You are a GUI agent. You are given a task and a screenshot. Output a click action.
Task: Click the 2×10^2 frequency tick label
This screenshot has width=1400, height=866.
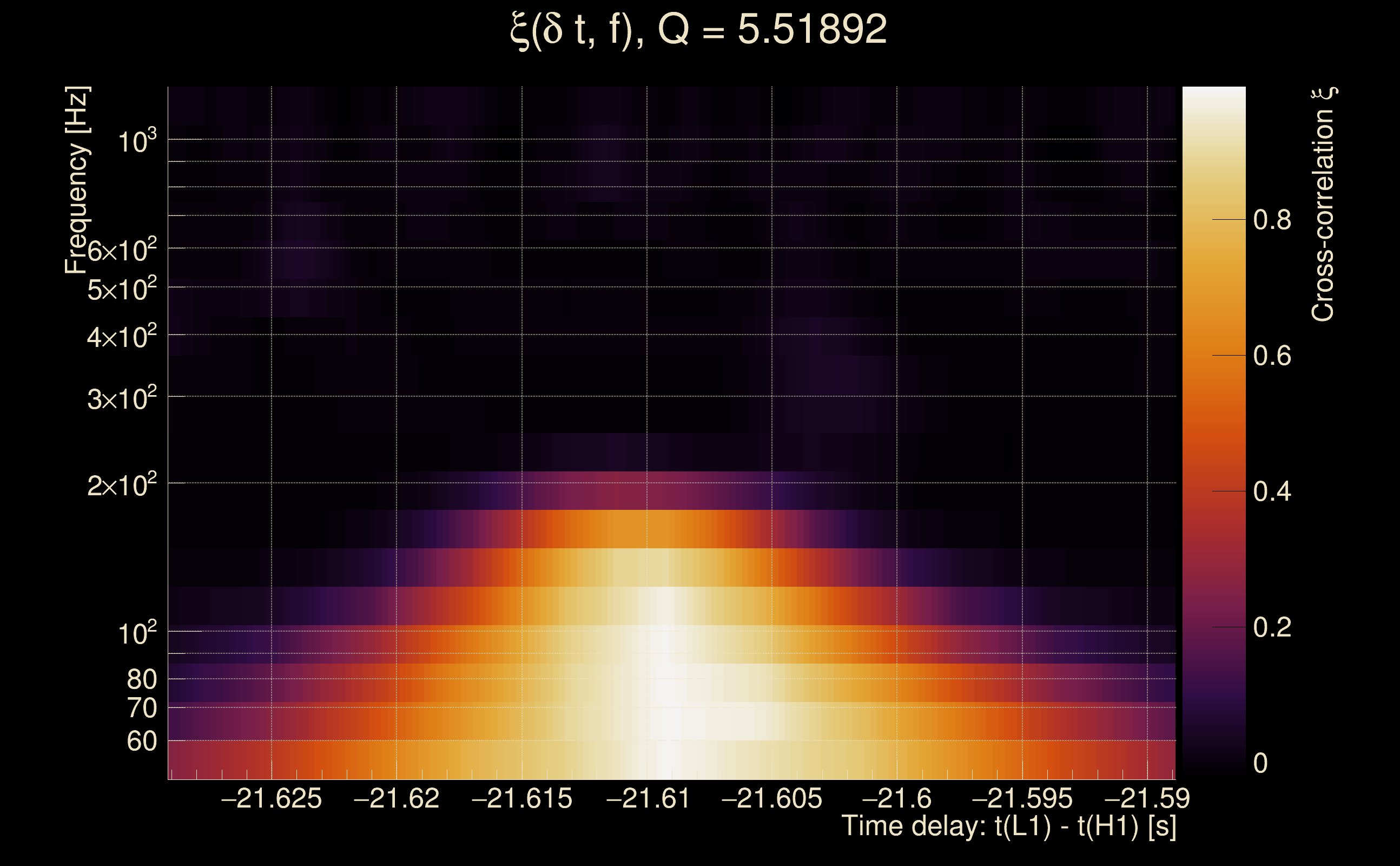[121, 485]
